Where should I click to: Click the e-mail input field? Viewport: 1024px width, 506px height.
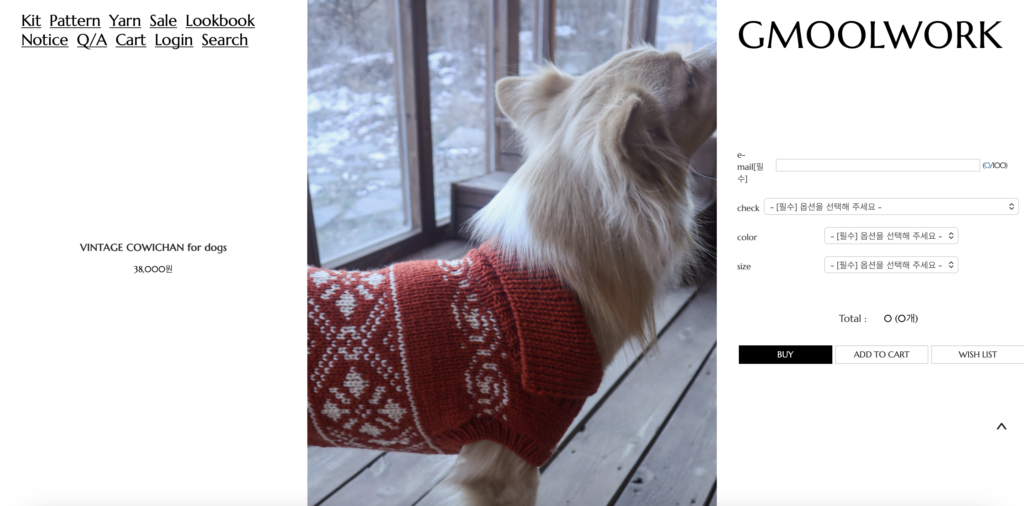tap(878, 166)
